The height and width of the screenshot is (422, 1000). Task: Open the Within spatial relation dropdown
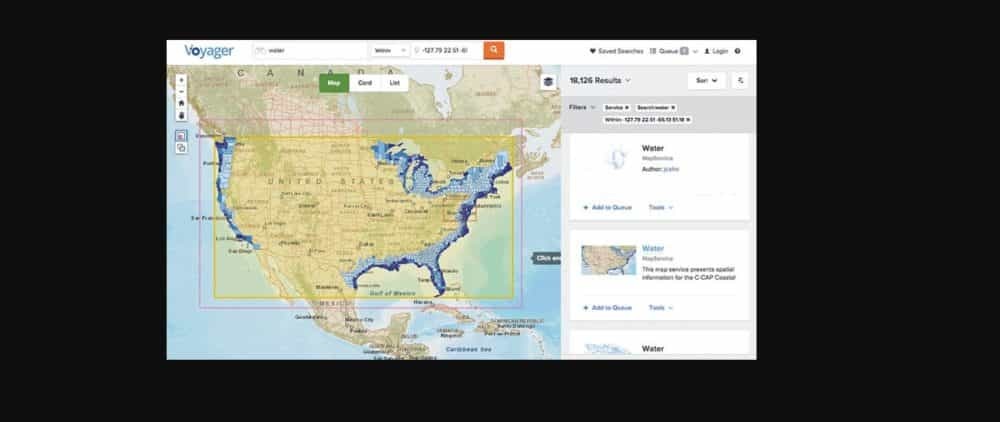point(390,50)
